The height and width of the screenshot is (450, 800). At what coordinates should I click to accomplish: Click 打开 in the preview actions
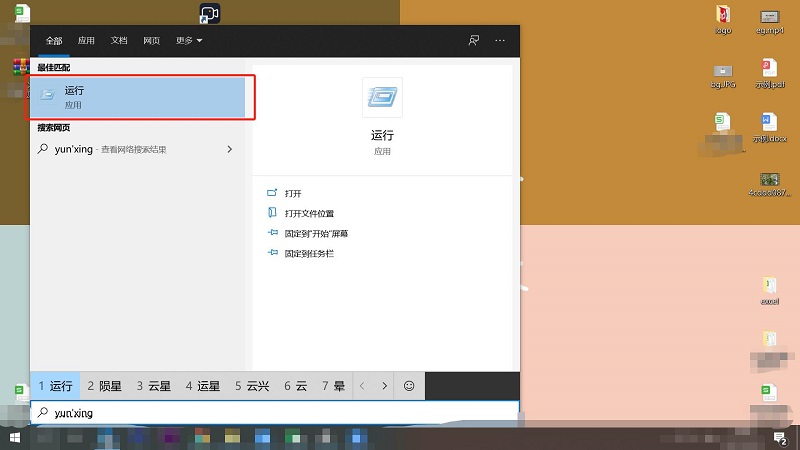[292, 193]
